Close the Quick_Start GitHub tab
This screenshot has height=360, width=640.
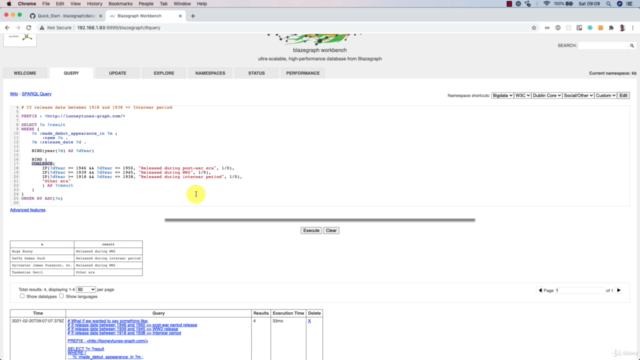click(100, 16)
